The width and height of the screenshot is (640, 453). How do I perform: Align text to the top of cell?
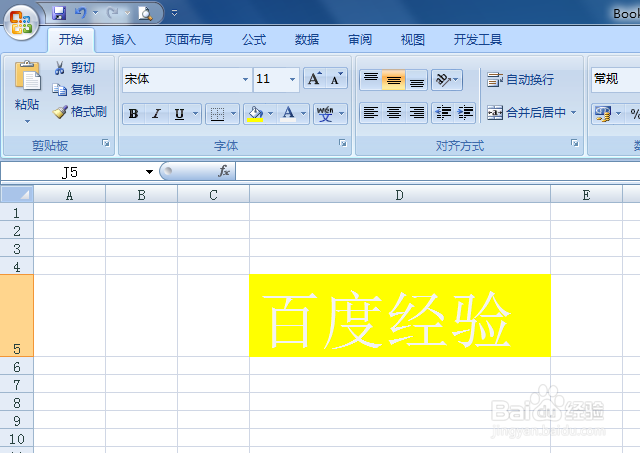pyautogui.click(x=371, y=79)
